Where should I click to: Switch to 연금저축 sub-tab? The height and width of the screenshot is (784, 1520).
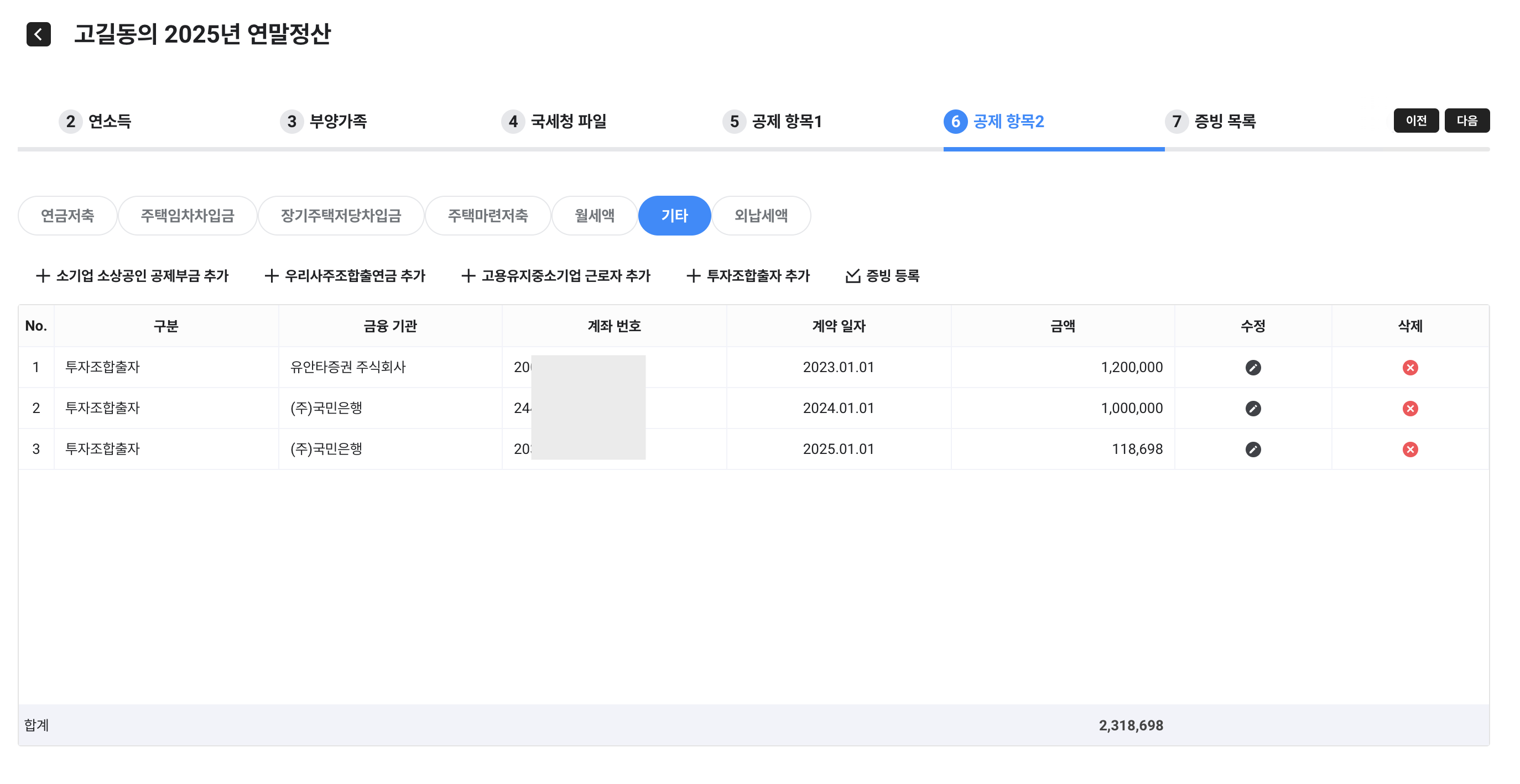(67, 215)
